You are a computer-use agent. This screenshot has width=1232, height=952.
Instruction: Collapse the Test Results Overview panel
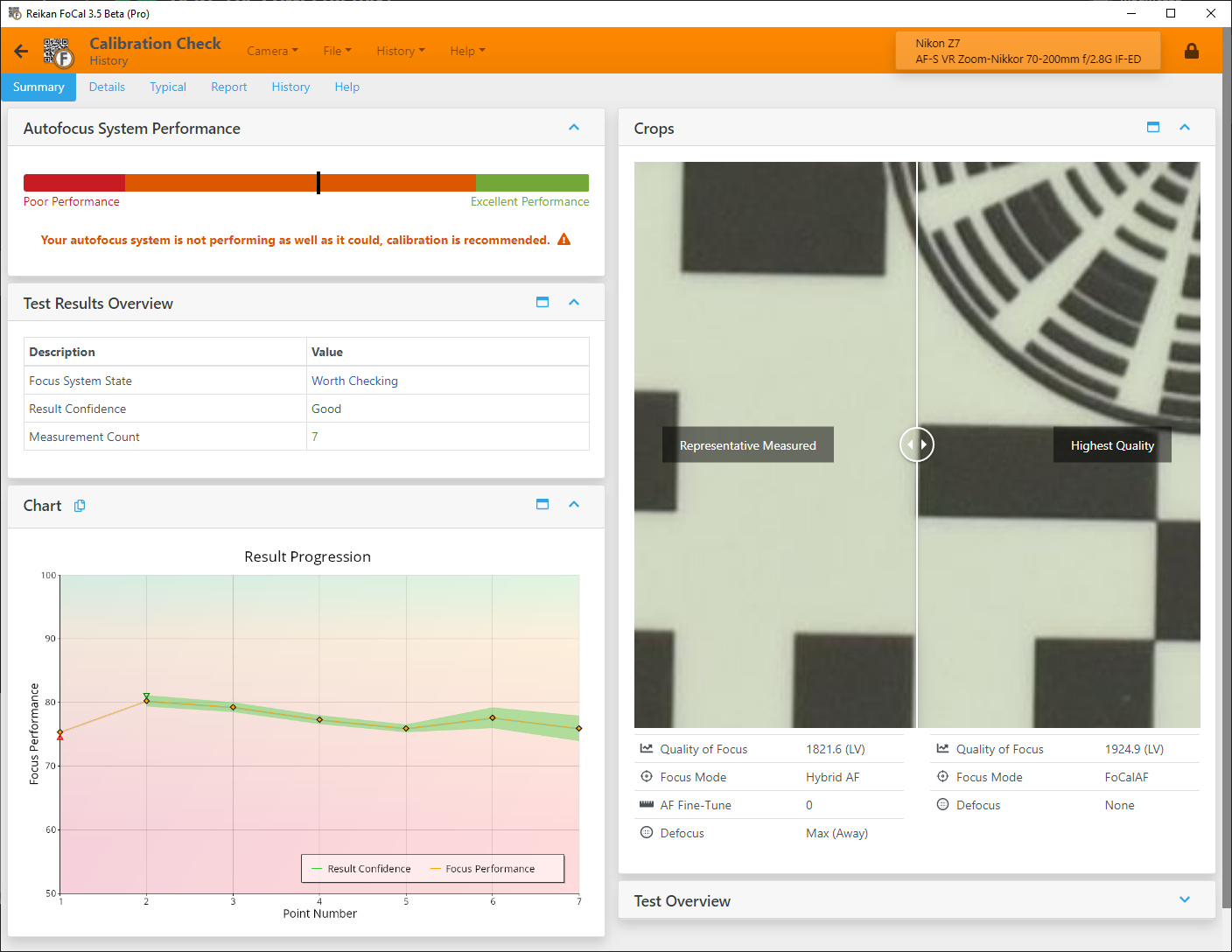click(x=574, y=302)
